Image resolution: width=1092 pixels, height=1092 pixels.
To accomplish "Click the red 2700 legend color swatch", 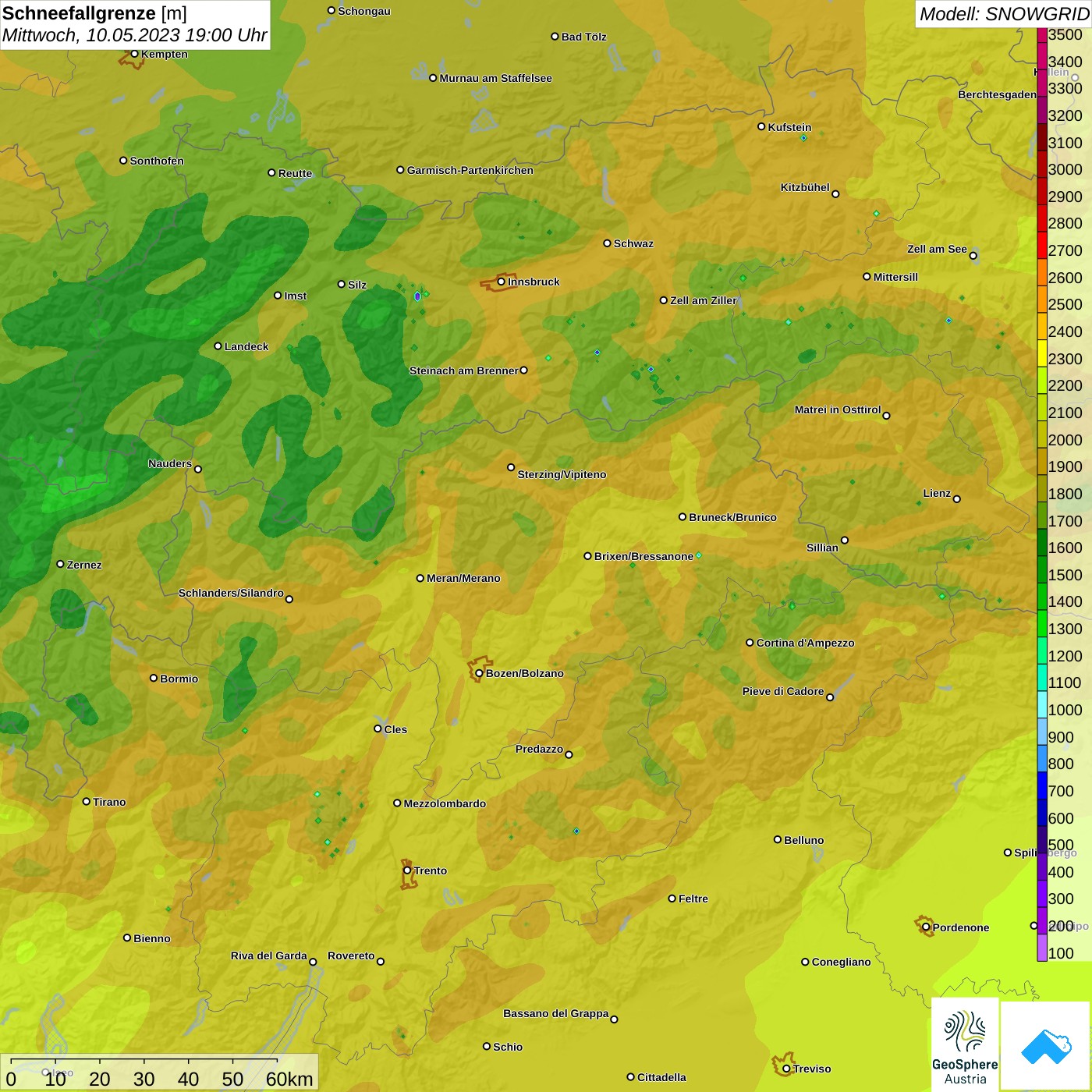I will 1042,245.
